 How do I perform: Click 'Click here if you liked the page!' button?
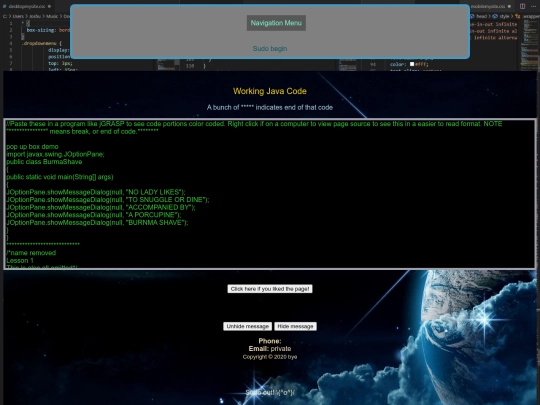[x=270, y=289]
